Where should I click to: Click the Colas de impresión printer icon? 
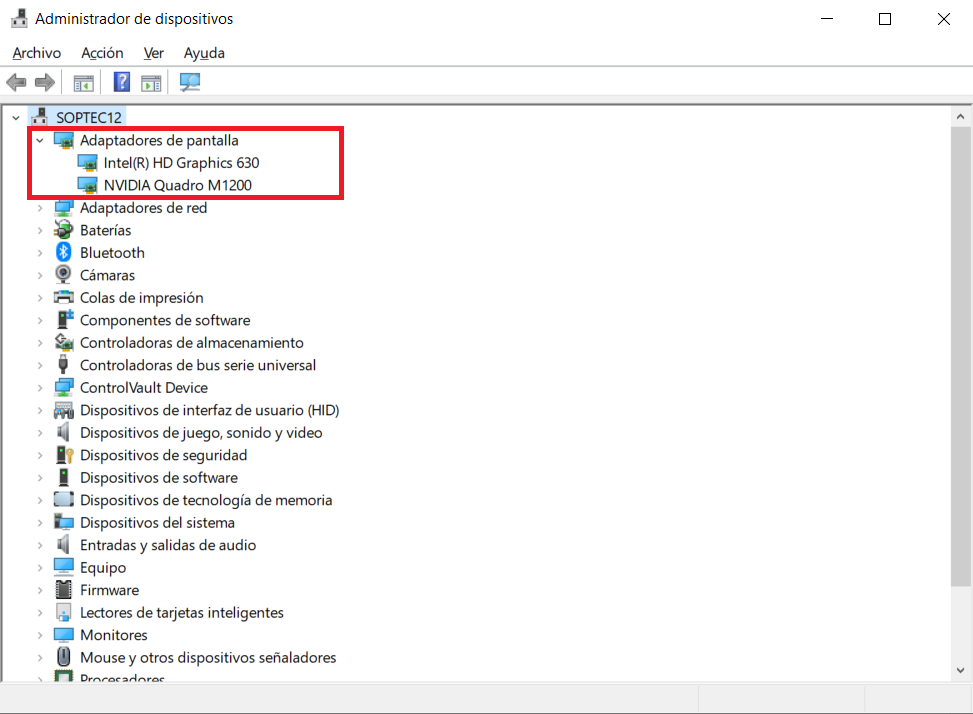63,298
